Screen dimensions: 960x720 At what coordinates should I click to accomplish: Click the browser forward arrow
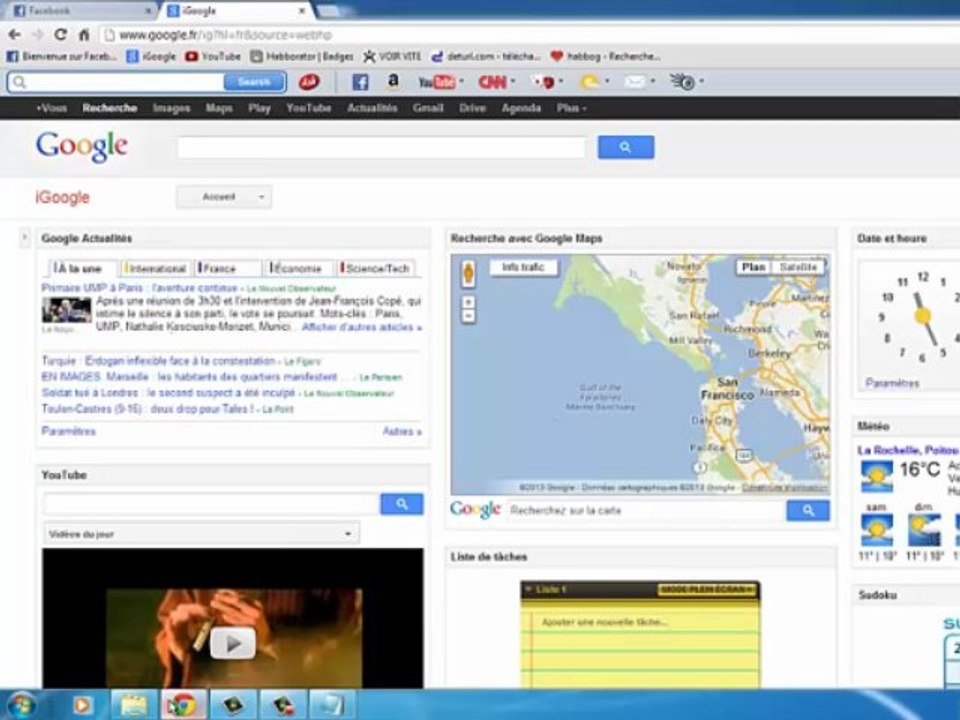(x=37, y=35)
